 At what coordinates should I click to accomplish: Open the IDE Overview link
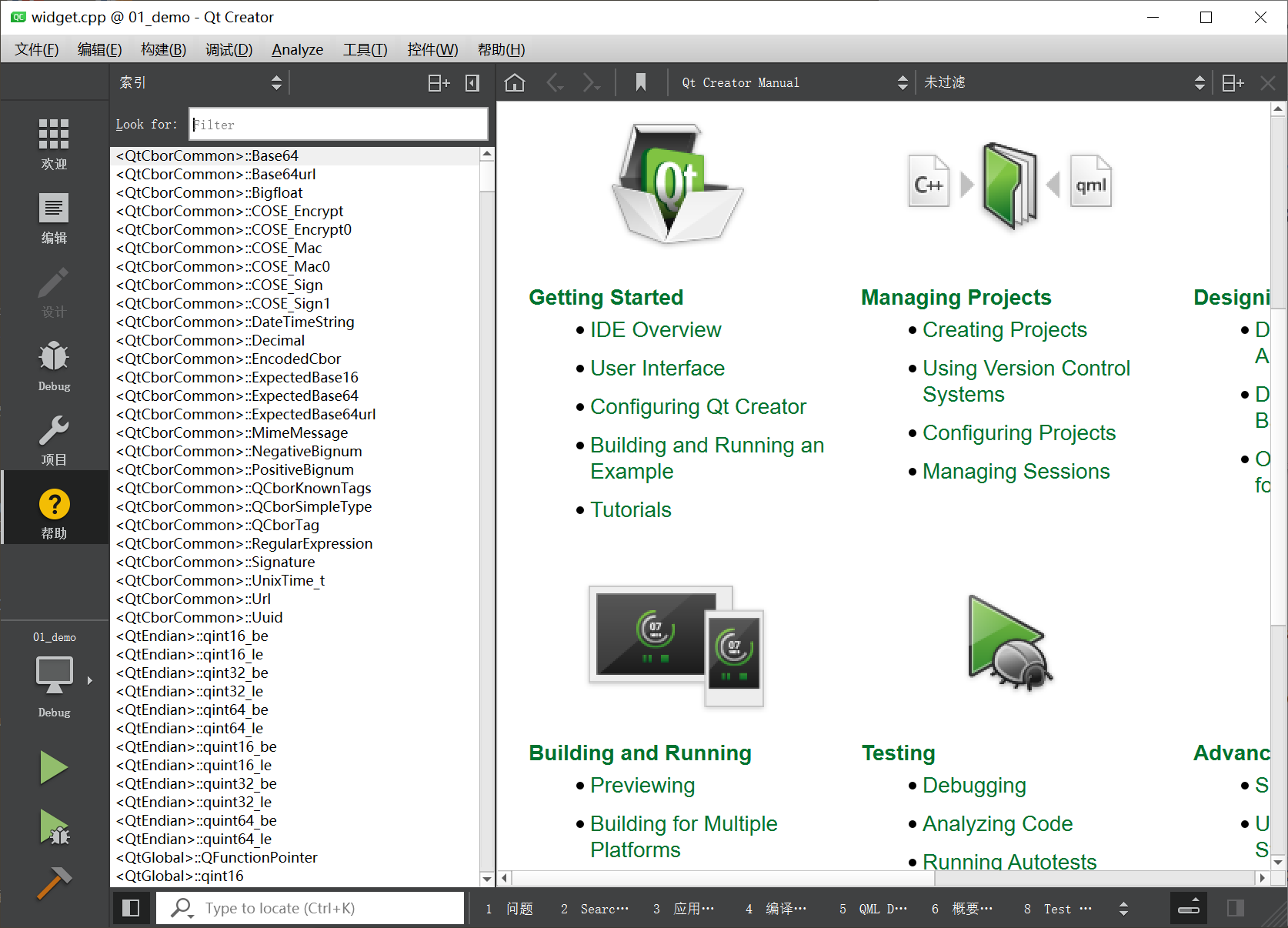click(x=656, y=329)
